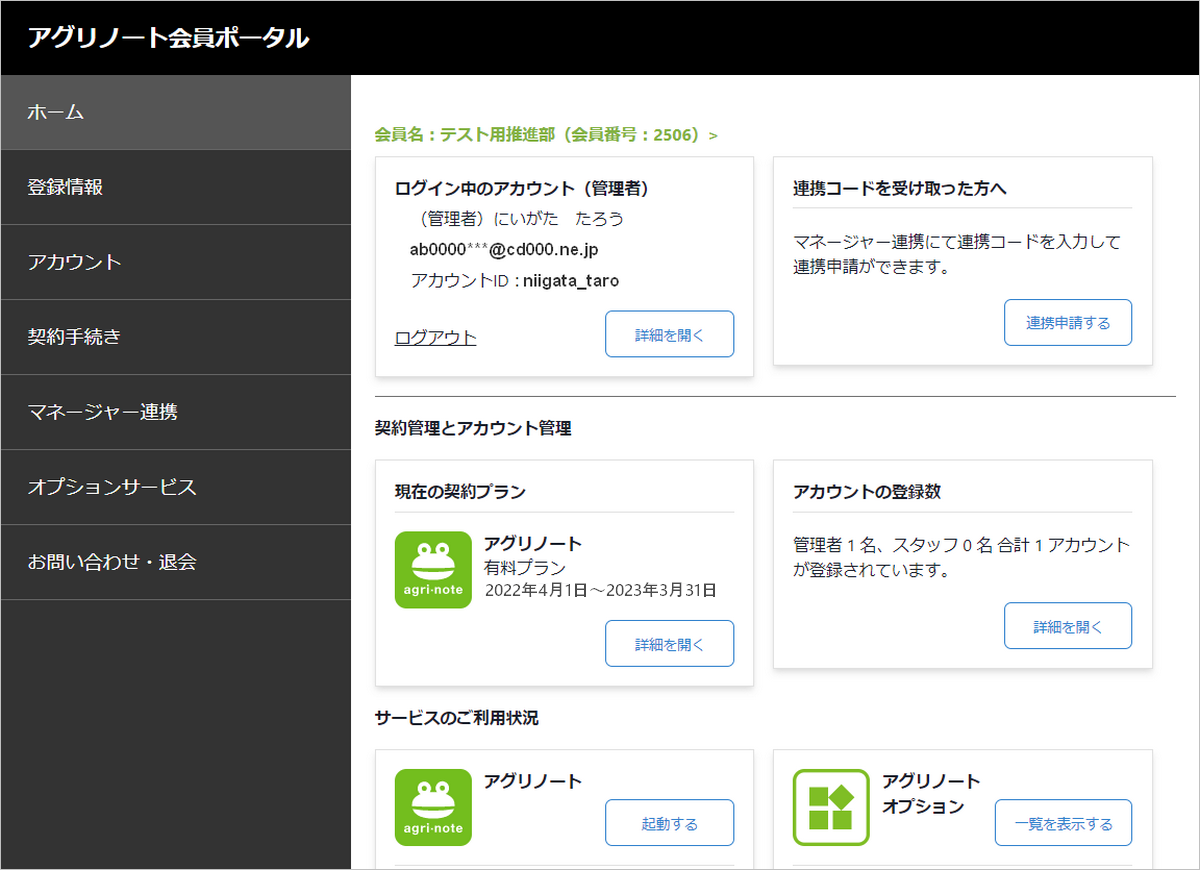Click the 連携申請する button
This screenshot has width=1200, height=870.
(1068, 322)
